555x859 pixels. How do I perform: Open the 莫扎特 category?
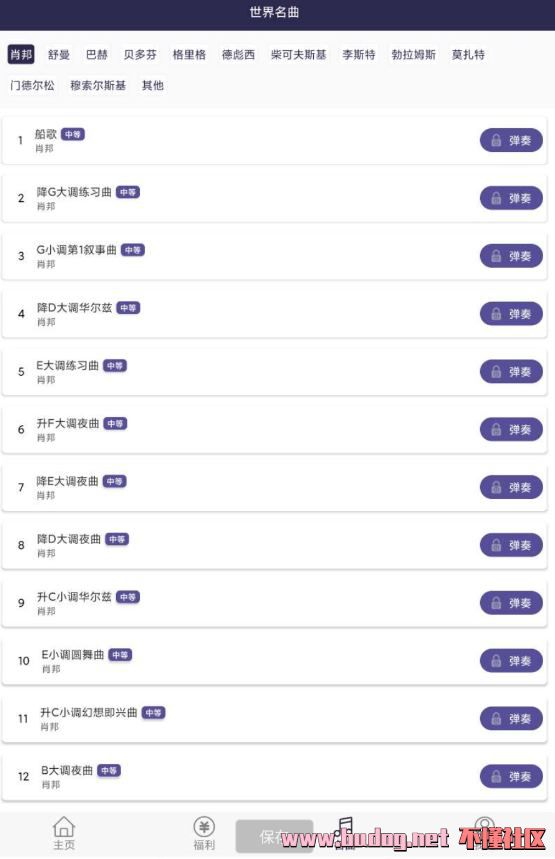(x=468, y=54)
